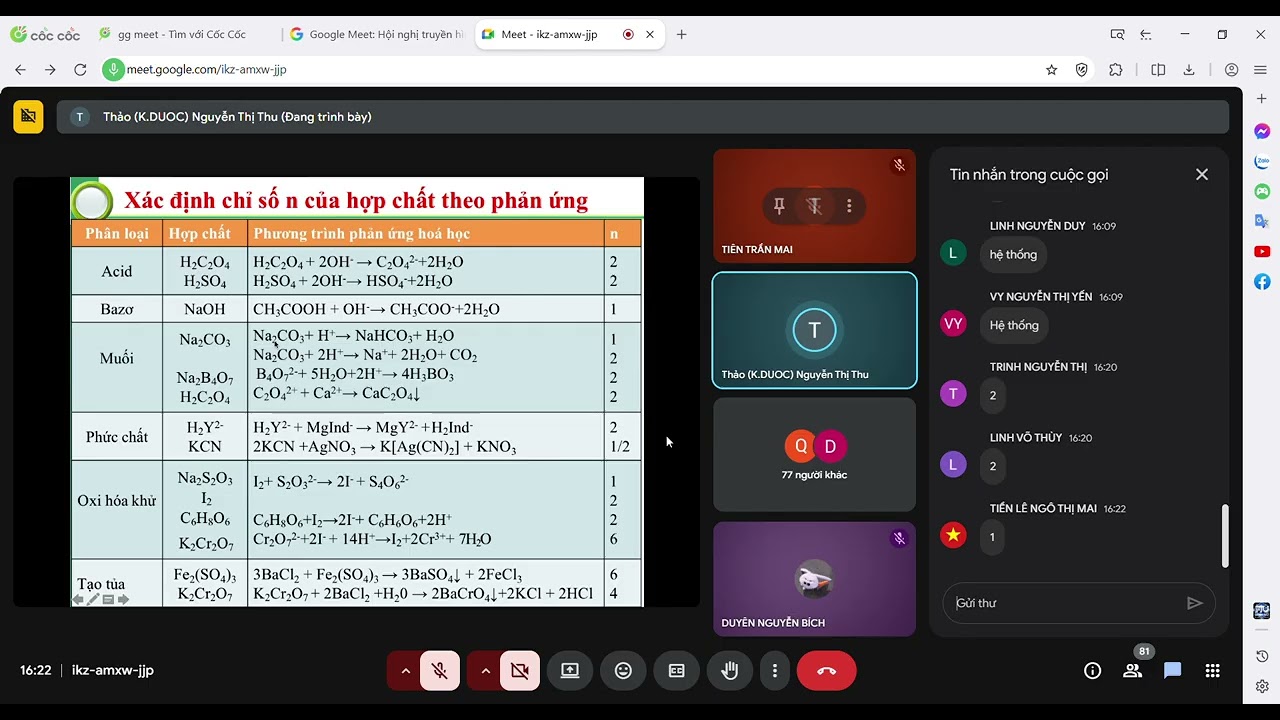The height and width of the screenshot is (720, 1280).
Task: Open the downloads icon
Action: pyautogui.click(x=1189, y=70)
